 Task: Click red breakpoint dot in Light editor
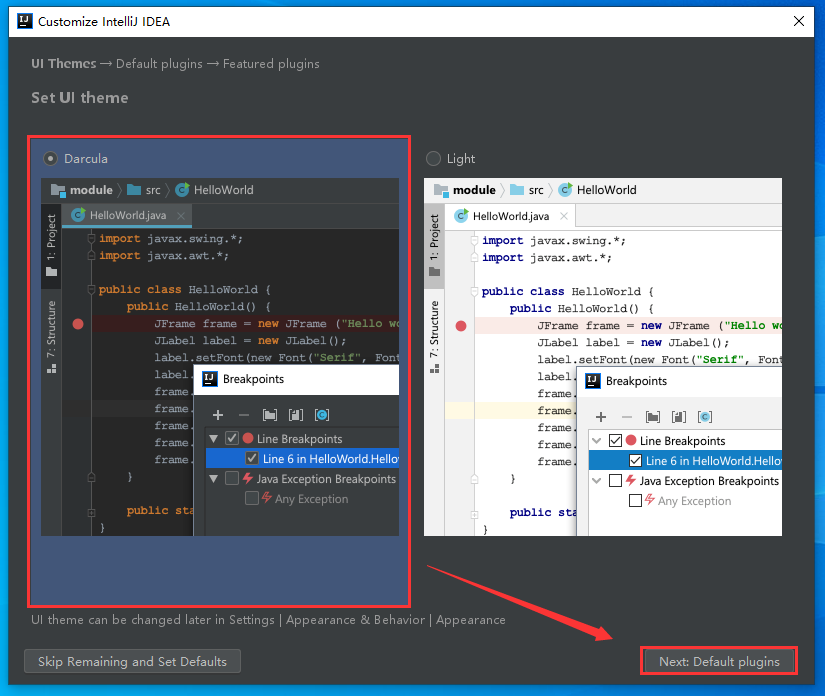point(461,326)
